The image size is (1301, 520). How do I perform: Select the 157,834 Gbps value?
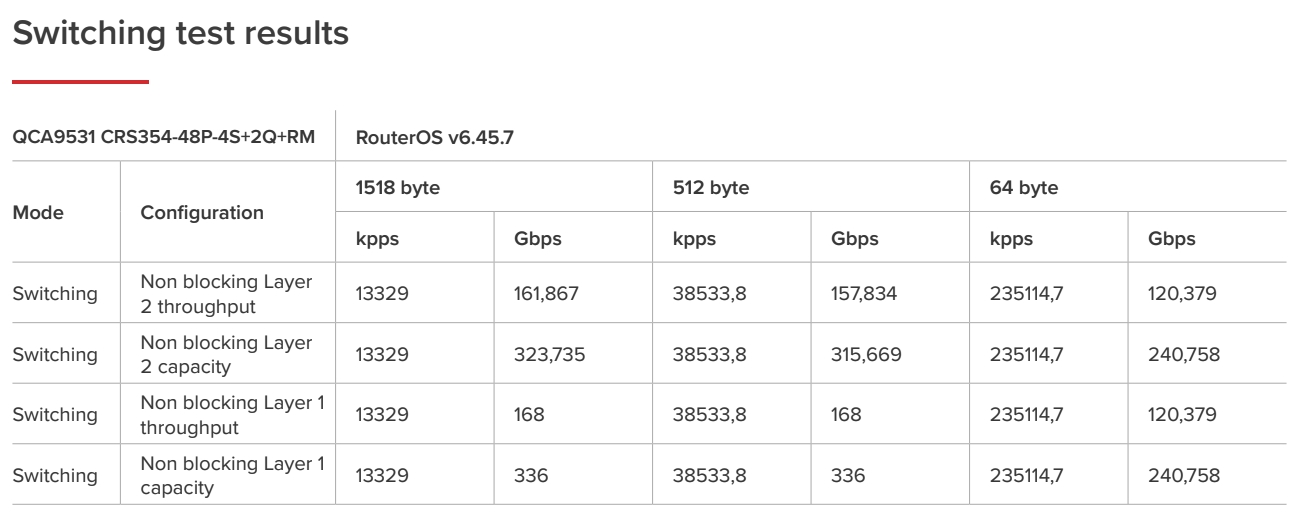pyautogui.click(x=865, y=294)
